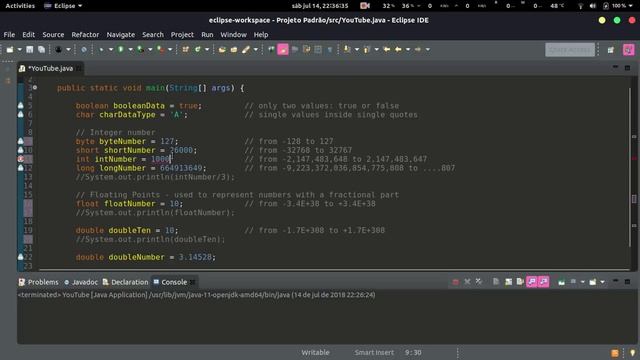Click the warning marker on line 5
This screenshot has width=640, height=360.
[x=21, y=106]
